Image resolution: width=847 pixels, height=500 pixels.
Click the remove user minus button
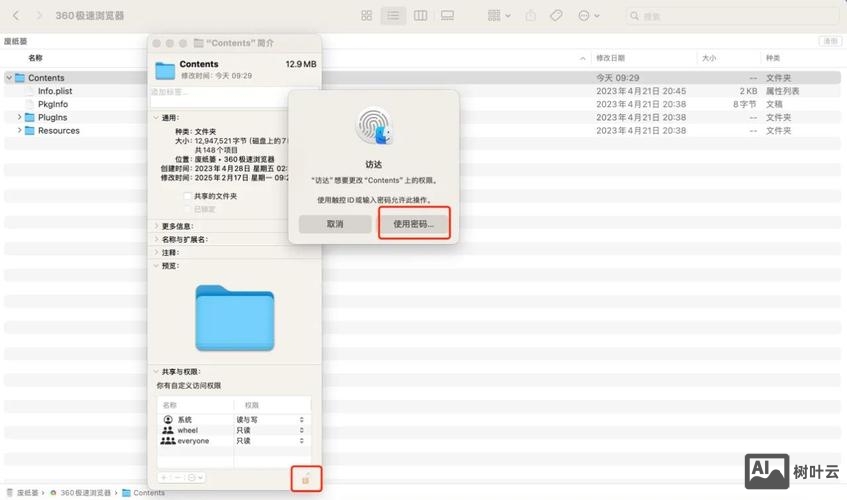(177, 477)
